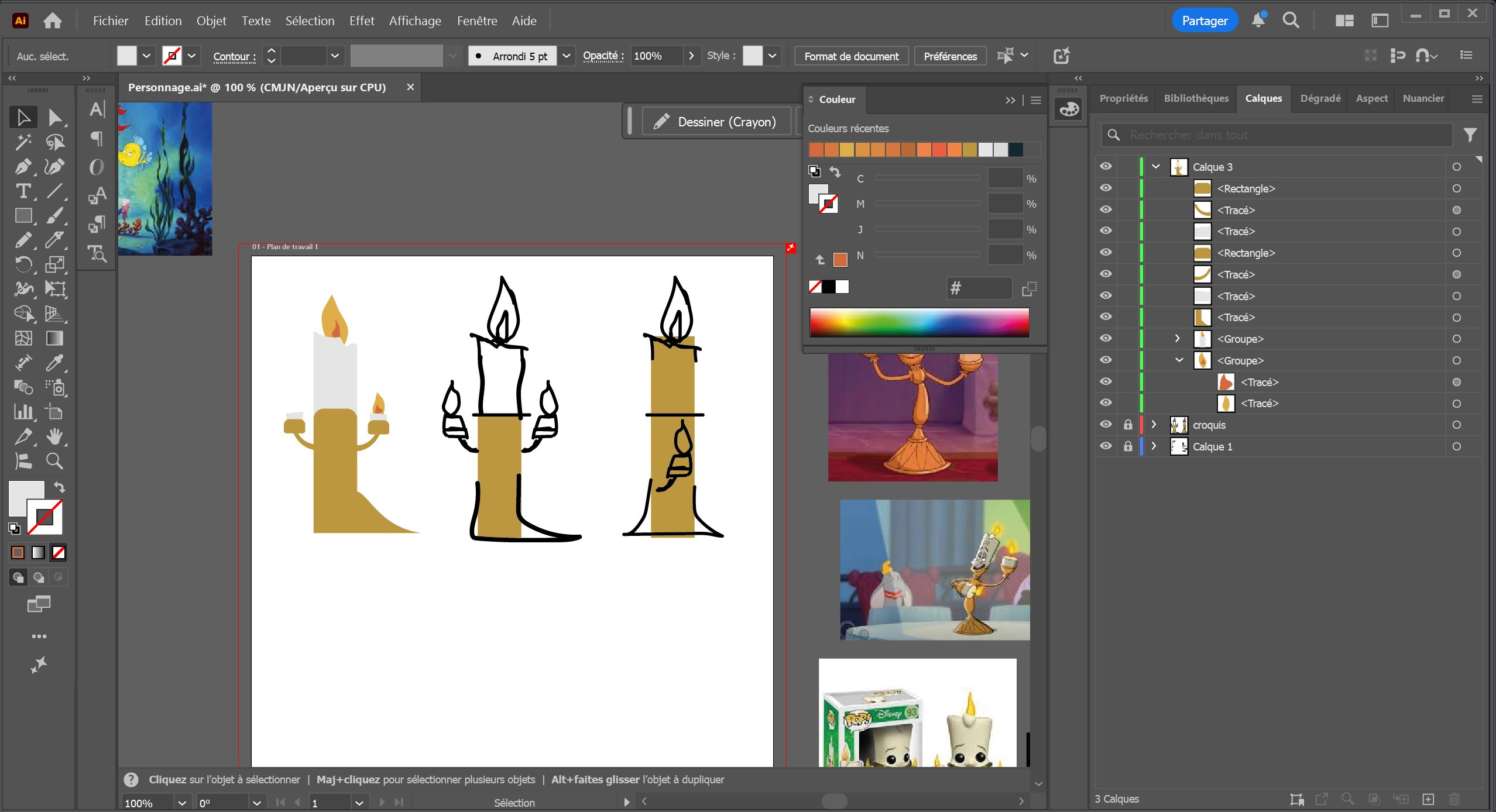Open the Arrondi 5 pt brush dropdown
Screen dimensions: 1496x812
(566, 56)
